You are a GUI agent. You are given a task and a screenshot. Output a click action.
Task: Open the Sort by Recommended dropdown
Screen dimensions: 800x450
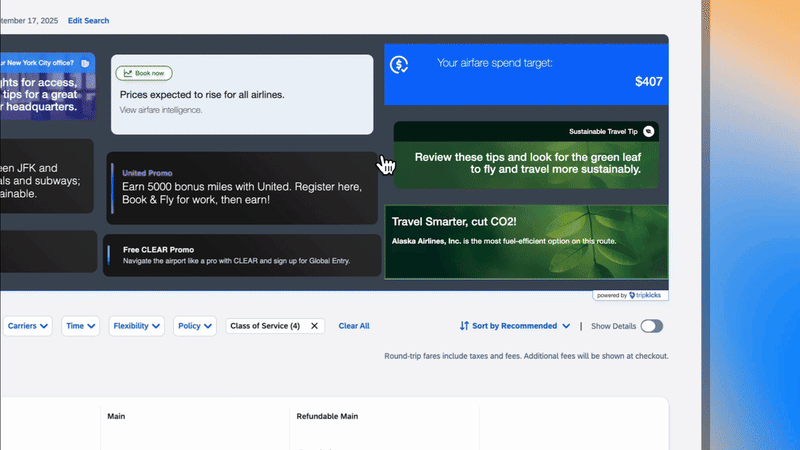pyautogui.click(x=515, y=326)
